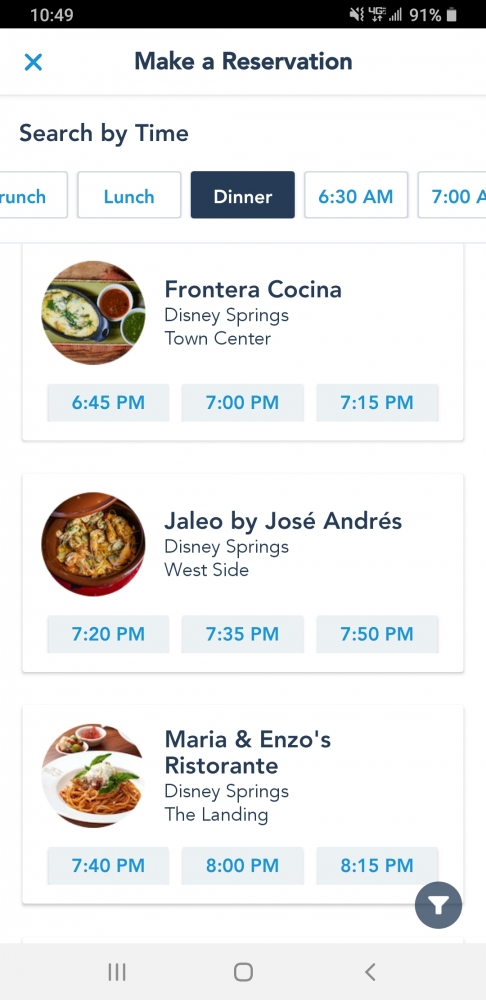Screen dimensions: 486x1000
Task: Select the Lunch meal period
Action: click(x=129, y=196)
